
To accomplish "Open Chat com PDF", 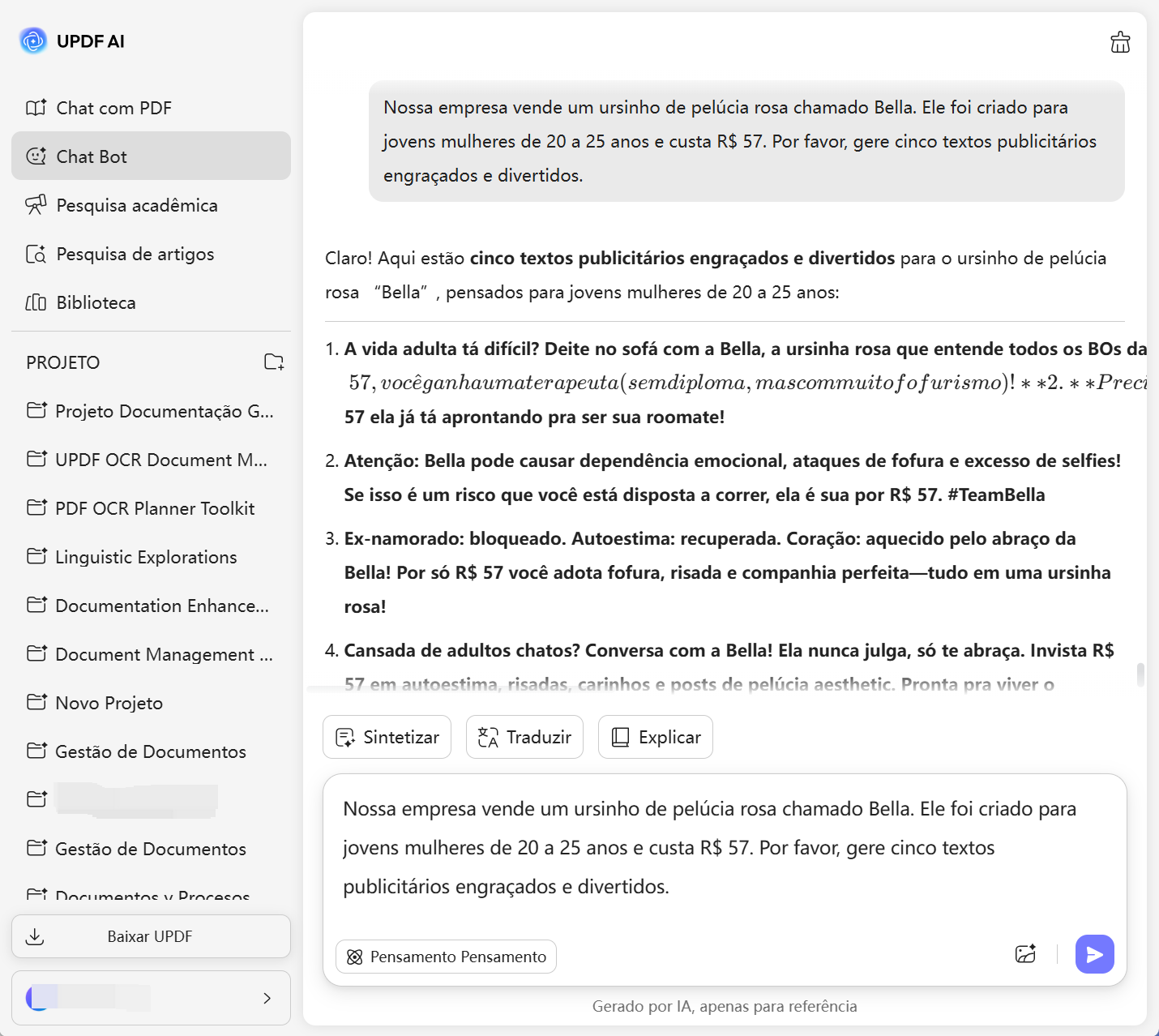I will [x=113, y=108].
